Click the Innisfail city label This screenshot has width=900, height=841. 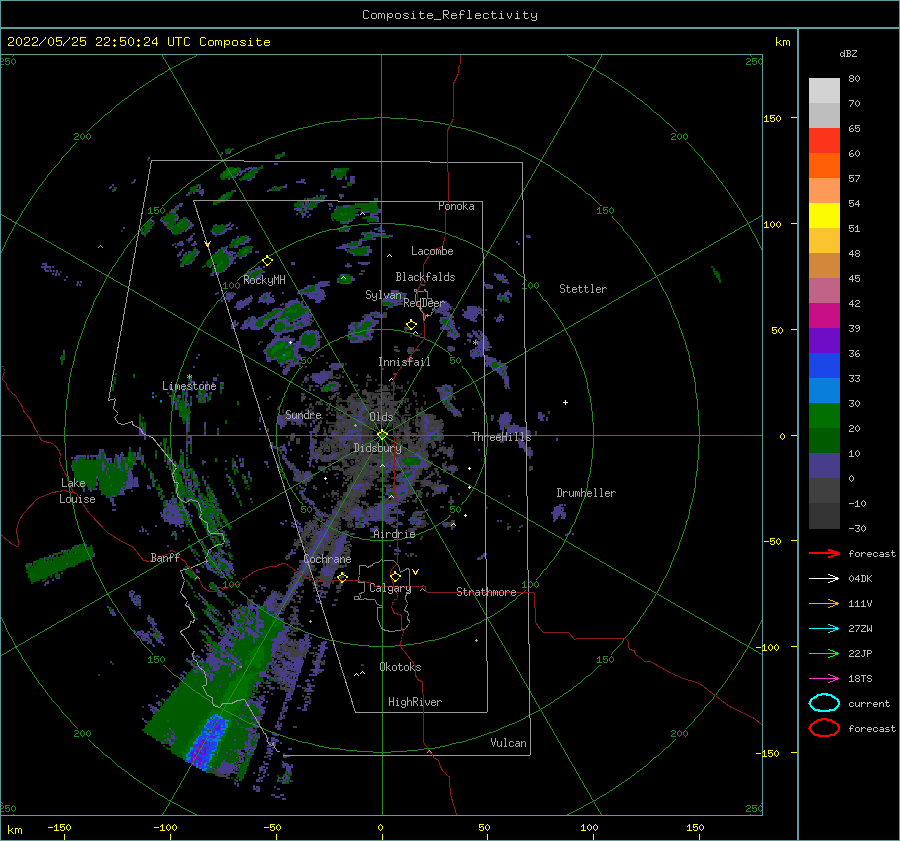click(404, 362)
